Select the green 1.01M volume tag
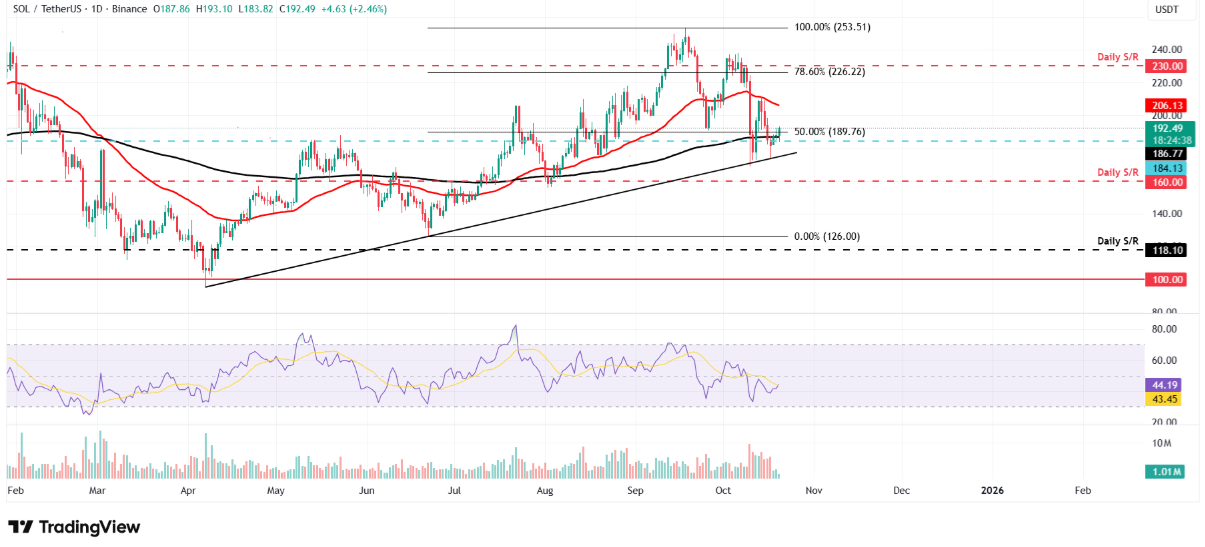This screenshot has height=547, width=1205. click(1165, 472)
